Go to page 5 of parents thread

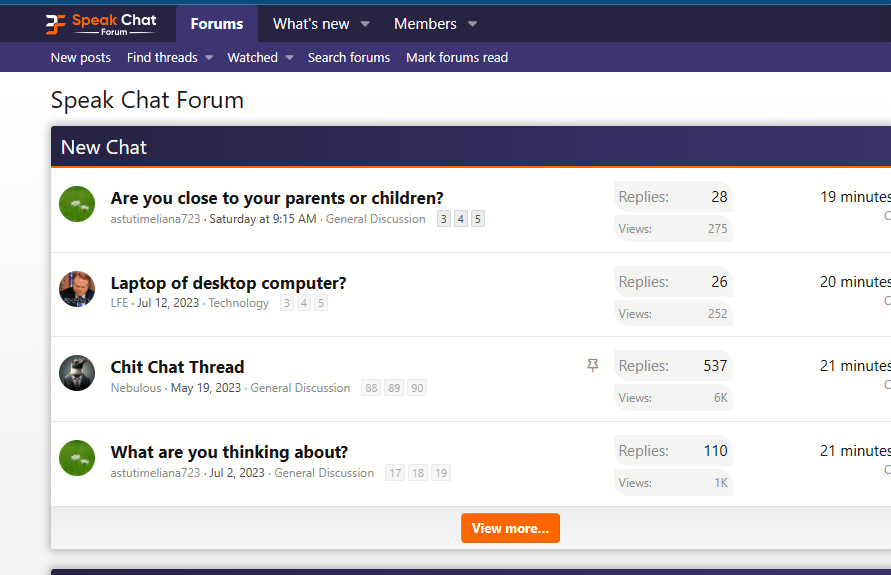click(x=478, y=219)
